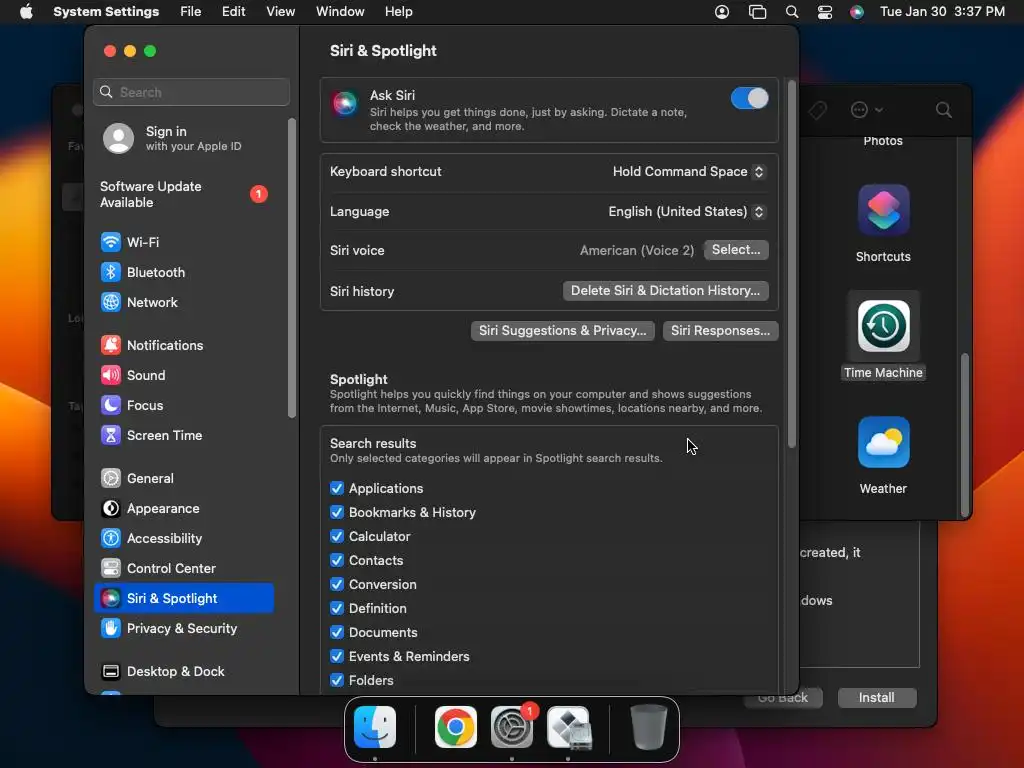Open Siri Suggestions & Privacy options
This screenshot has width=1024, height=768.
click(562, 330)
